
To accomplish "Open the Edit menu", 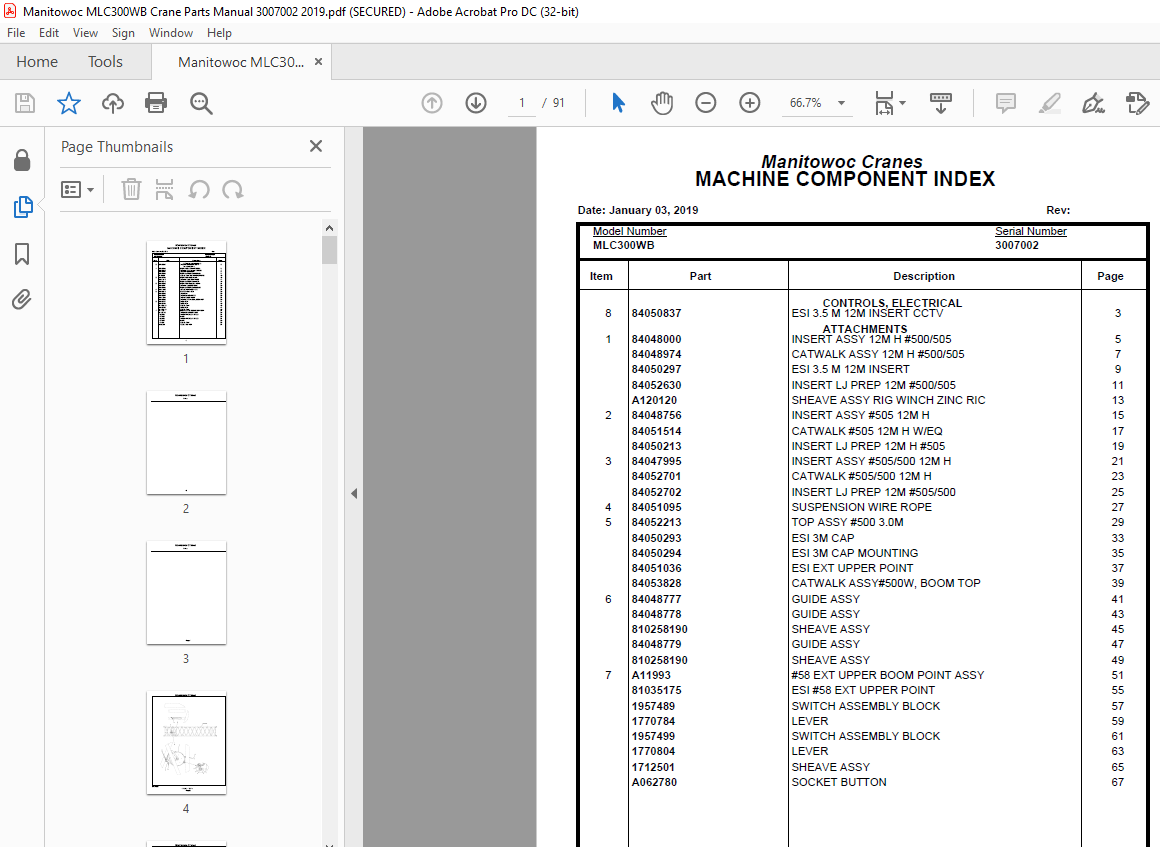I will pyautogui.click(x=49, y=33).
